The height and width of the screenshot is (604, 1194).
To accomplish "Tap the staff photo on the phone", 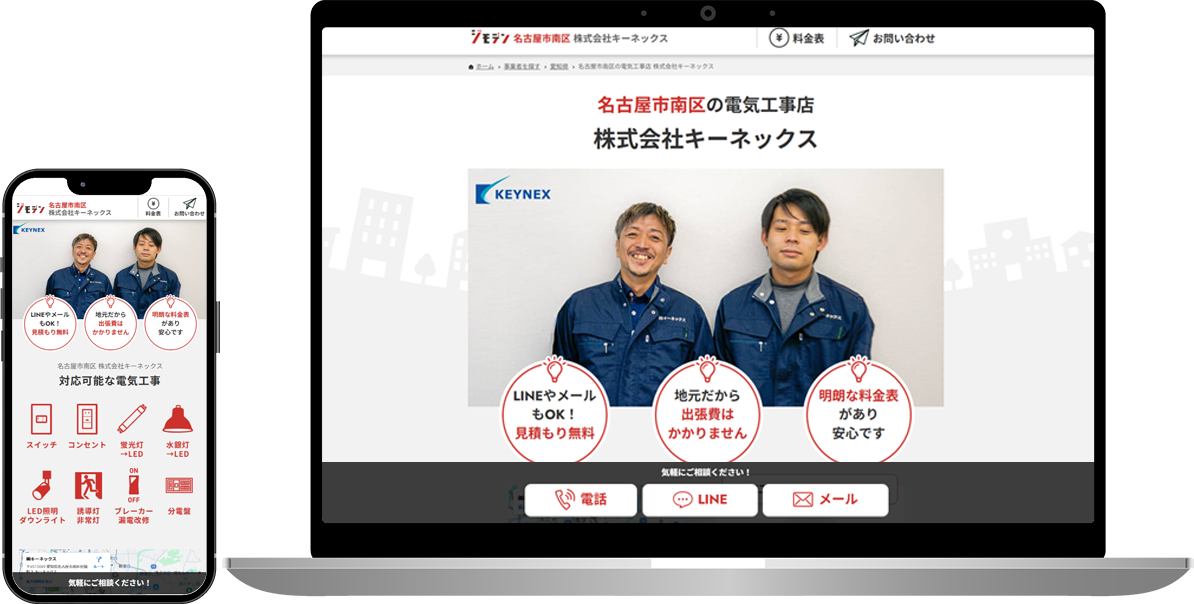I will click(x=110, y=270).
